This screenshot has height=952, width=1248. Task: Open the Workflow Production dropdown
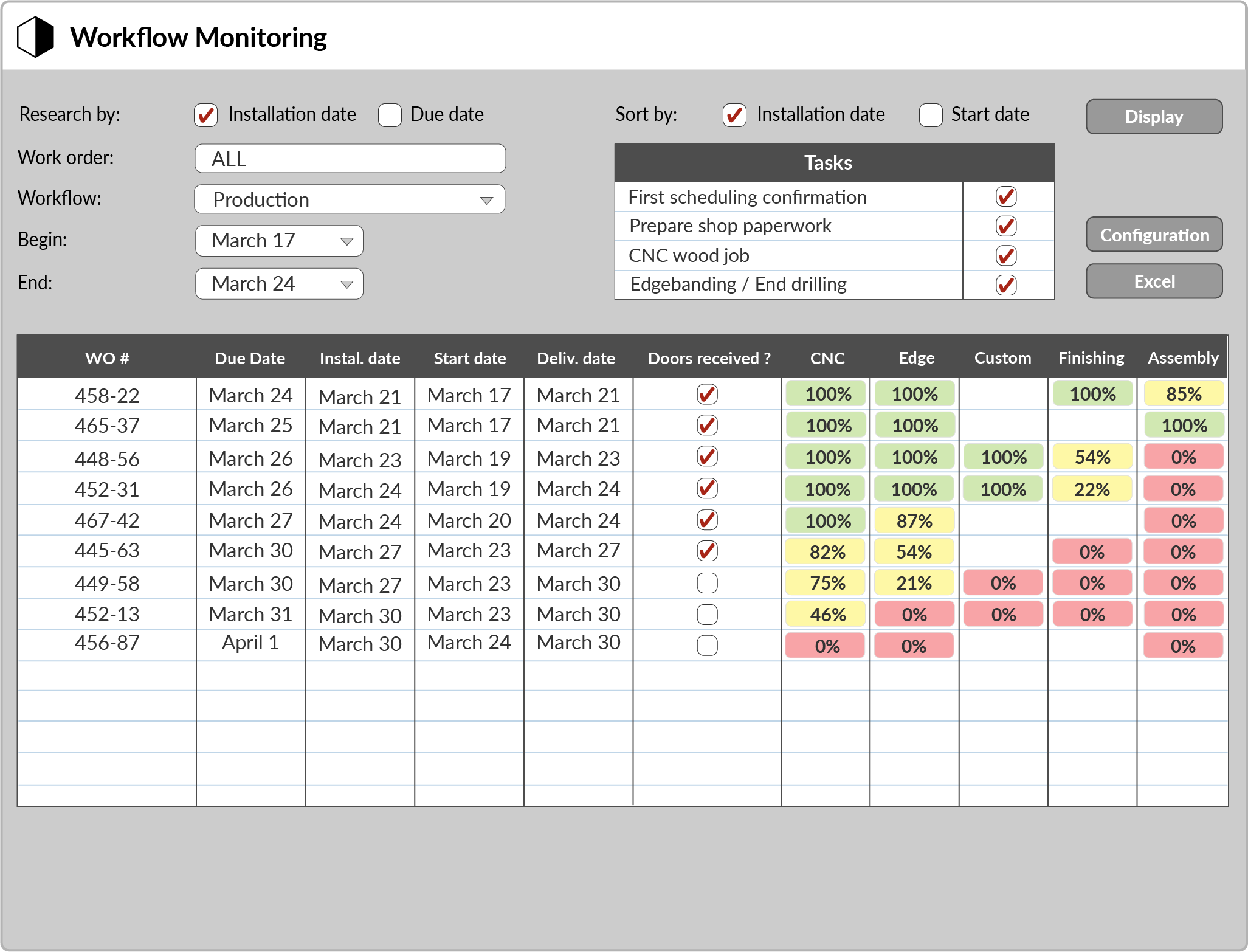[350, 199]
